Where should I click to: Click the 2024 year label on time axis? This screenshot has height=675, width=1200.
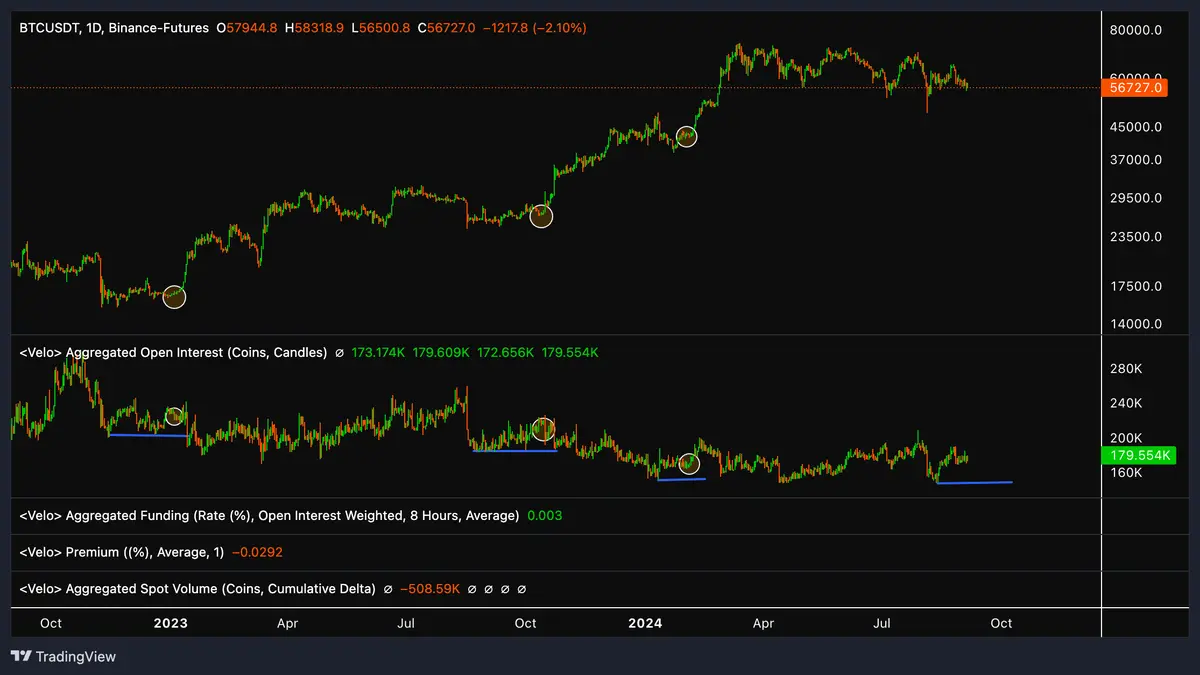[645, 623]
